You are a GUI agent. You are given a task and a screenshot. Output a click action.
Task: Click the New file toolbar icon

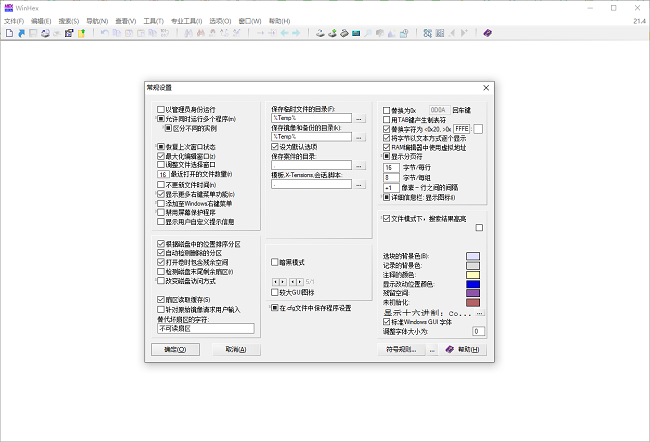pos(8,33)
